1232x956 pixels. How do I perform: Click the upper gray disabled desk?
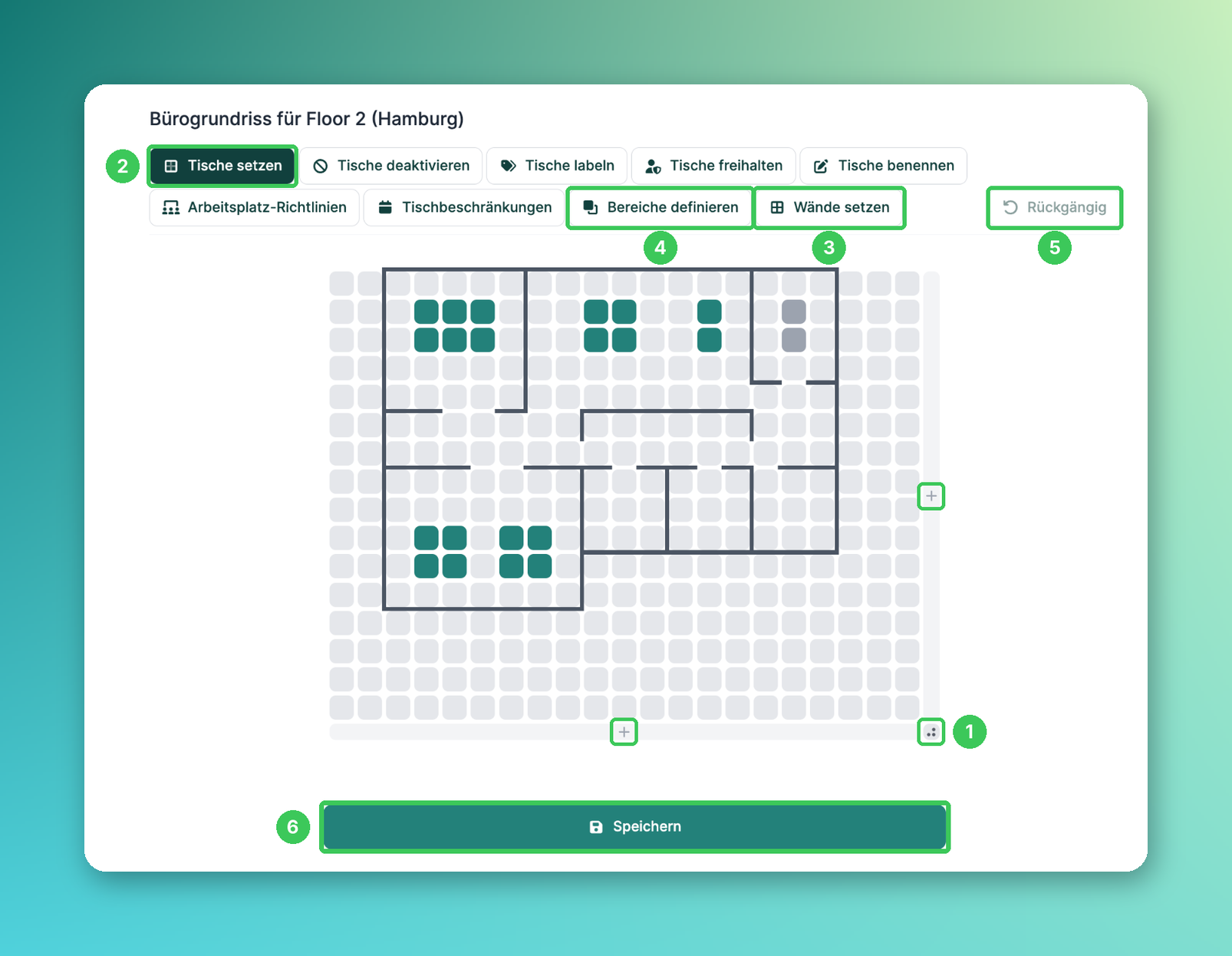click(794, 312)
